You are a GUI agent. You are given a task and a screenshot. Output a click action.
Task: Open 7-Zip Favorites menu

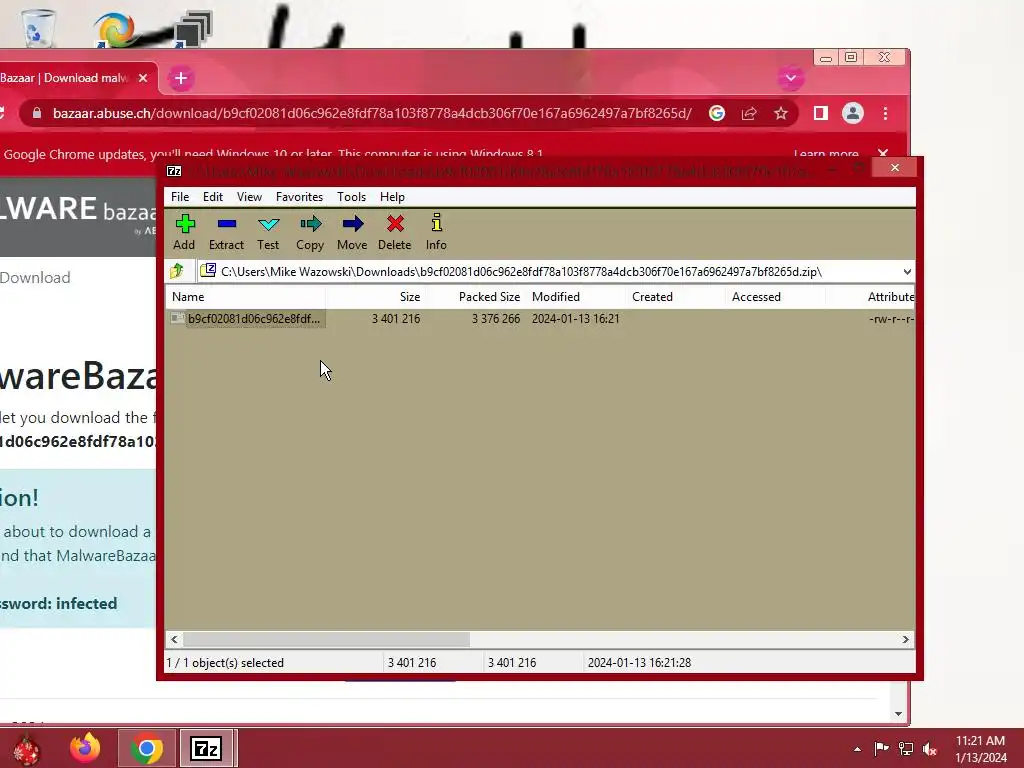coord(299,197)
